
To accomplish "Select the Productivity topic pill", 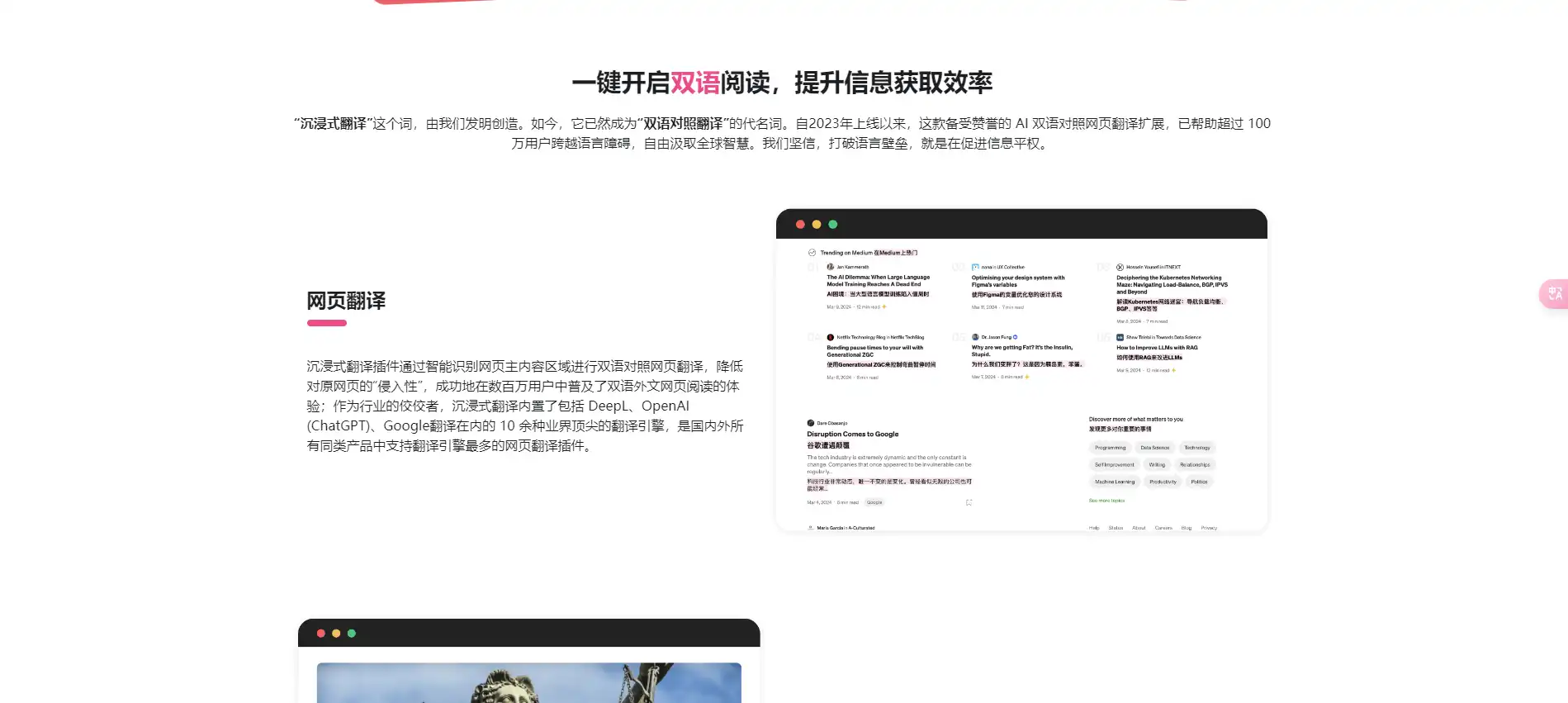I will 1163,482.
